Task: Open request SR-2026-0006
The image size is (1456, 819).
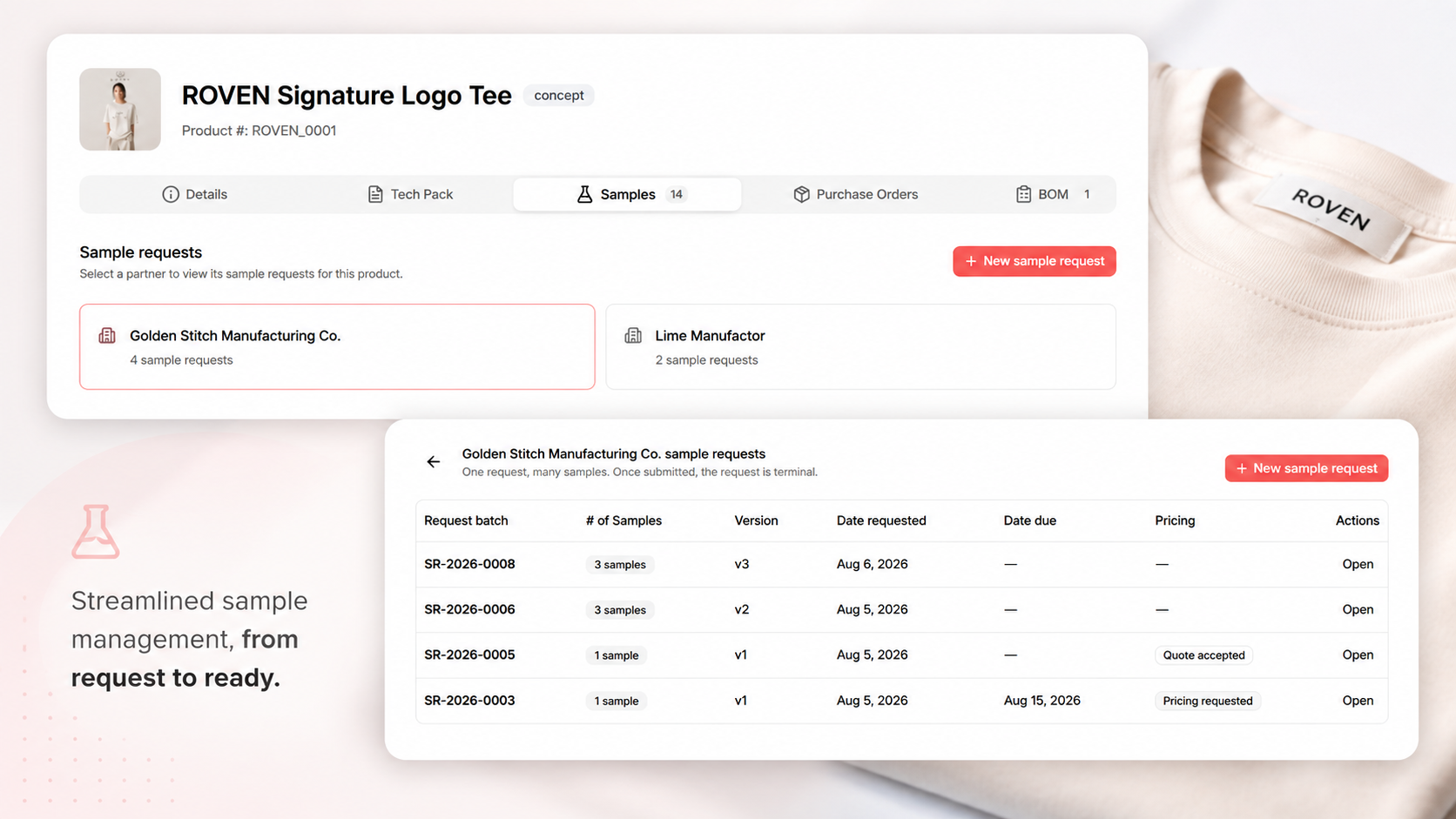Action: point(1358,609)
